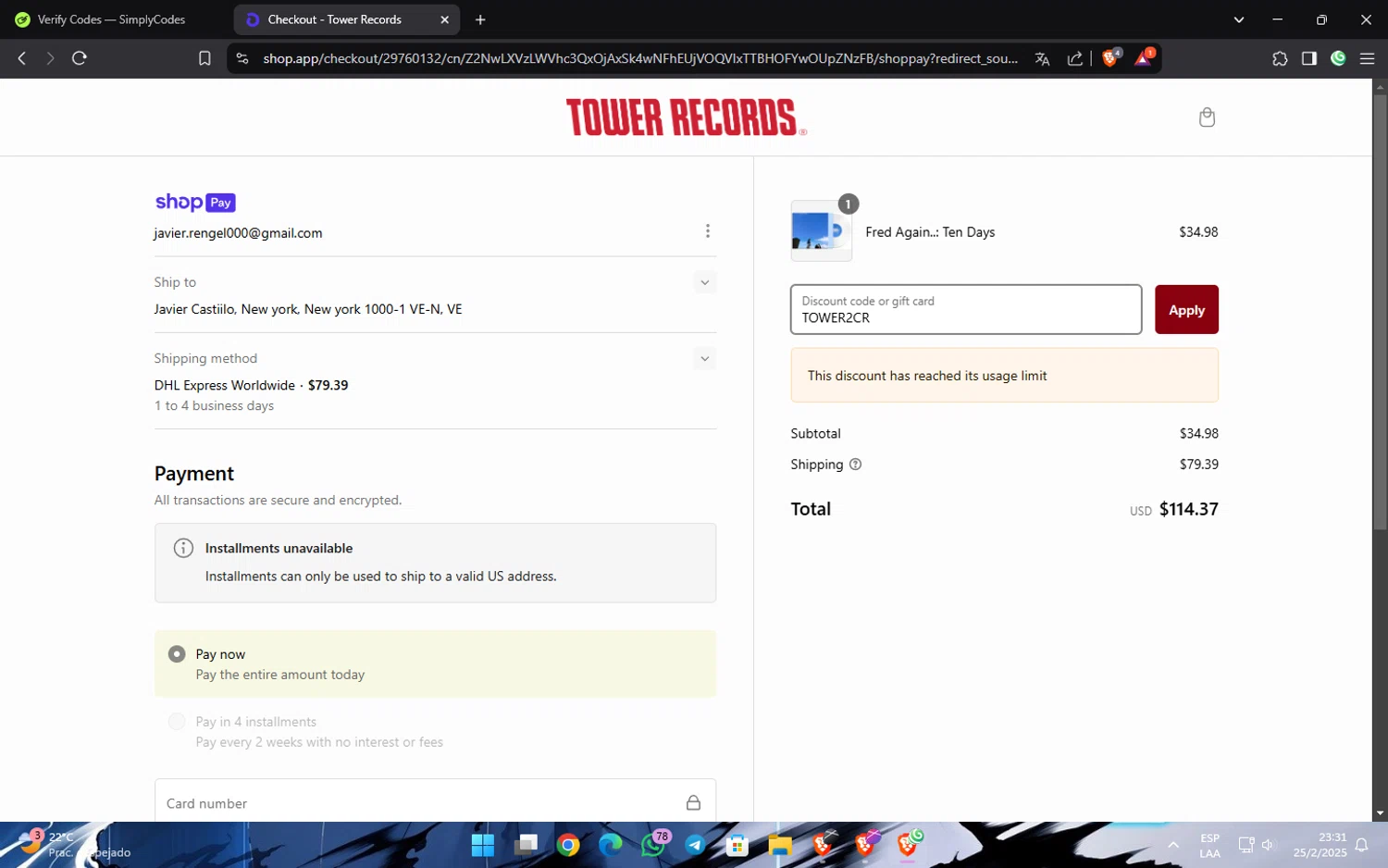The width and height of the screenshot is (1388, 868).
Task: Go back to previous page
Action: (22, 58)
